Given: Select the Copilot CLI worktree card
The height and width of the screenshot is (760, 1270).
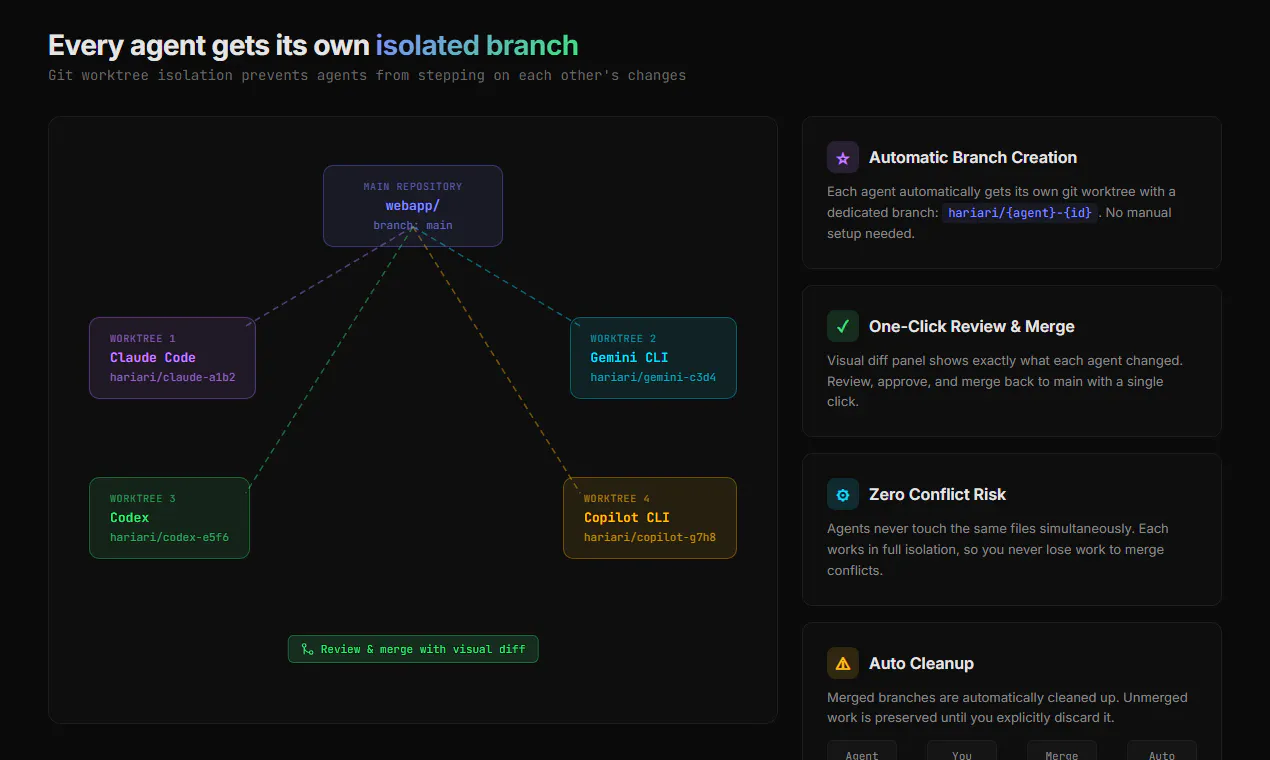Looking at the screenshot, I should point(650,518).
